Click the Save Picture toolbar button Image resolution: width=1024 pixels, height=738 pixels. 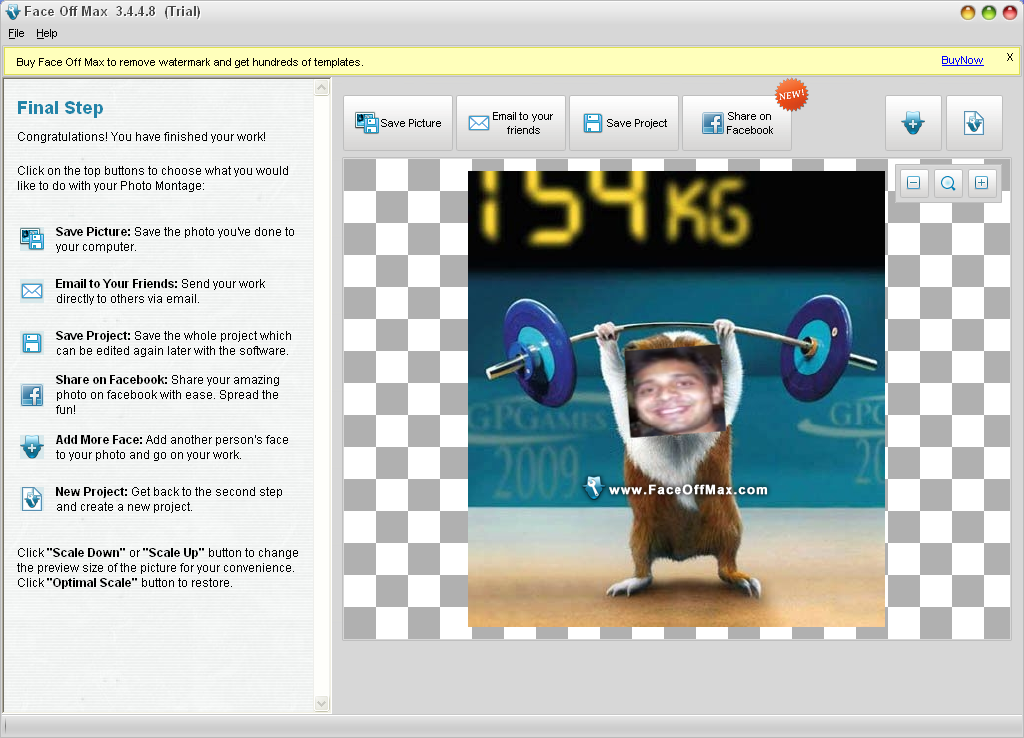[x=398, y=123]
